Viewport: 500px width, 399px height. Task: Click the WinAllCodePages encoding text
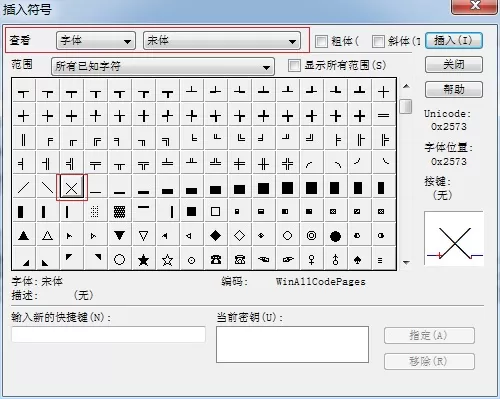pyautogui.click(x=321, y=282)
